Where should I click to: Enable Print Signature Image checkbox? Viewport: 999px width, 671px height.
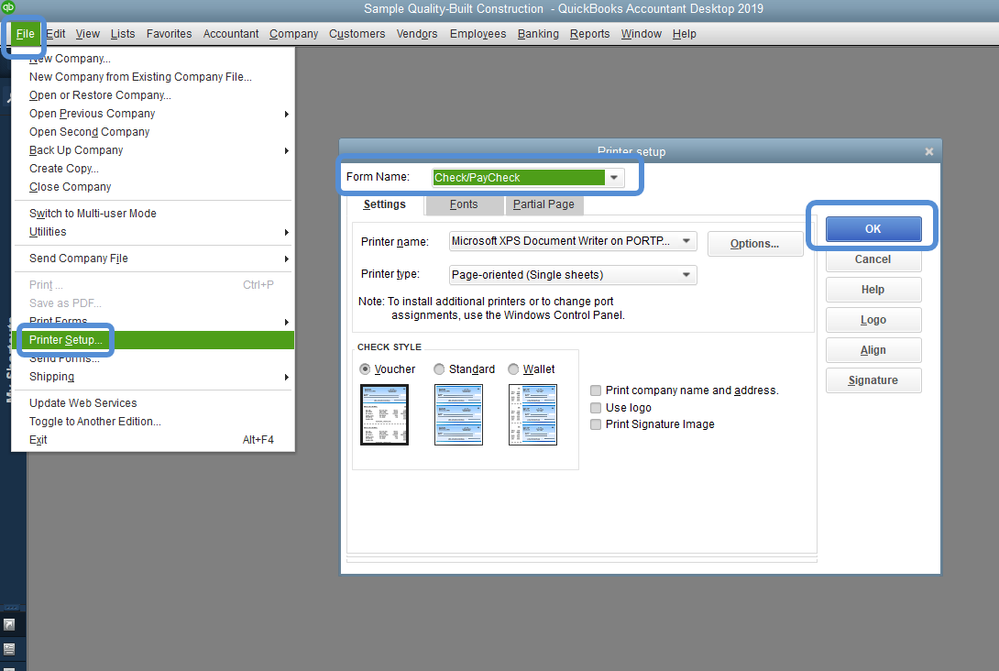(x=596, y=424)
